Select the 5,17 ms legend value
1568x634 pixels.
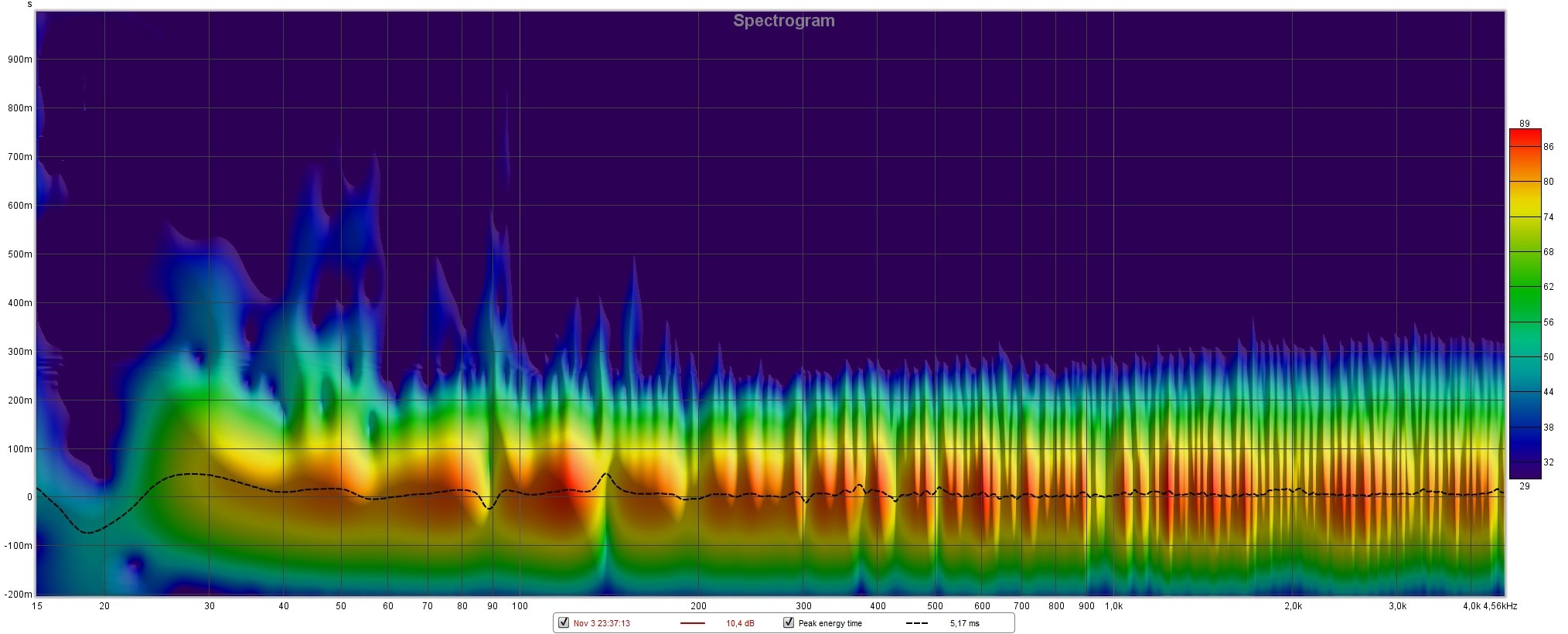coord(964,623)
